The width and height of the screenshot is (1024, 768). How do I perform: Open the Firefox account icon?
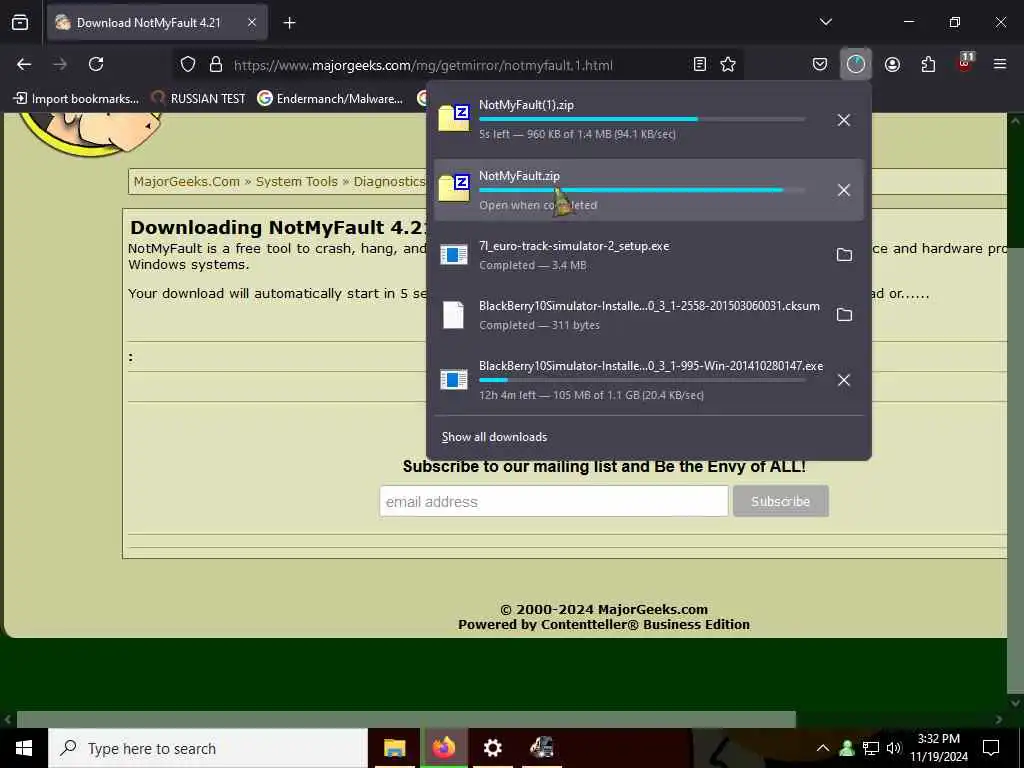tap(892, 64)
